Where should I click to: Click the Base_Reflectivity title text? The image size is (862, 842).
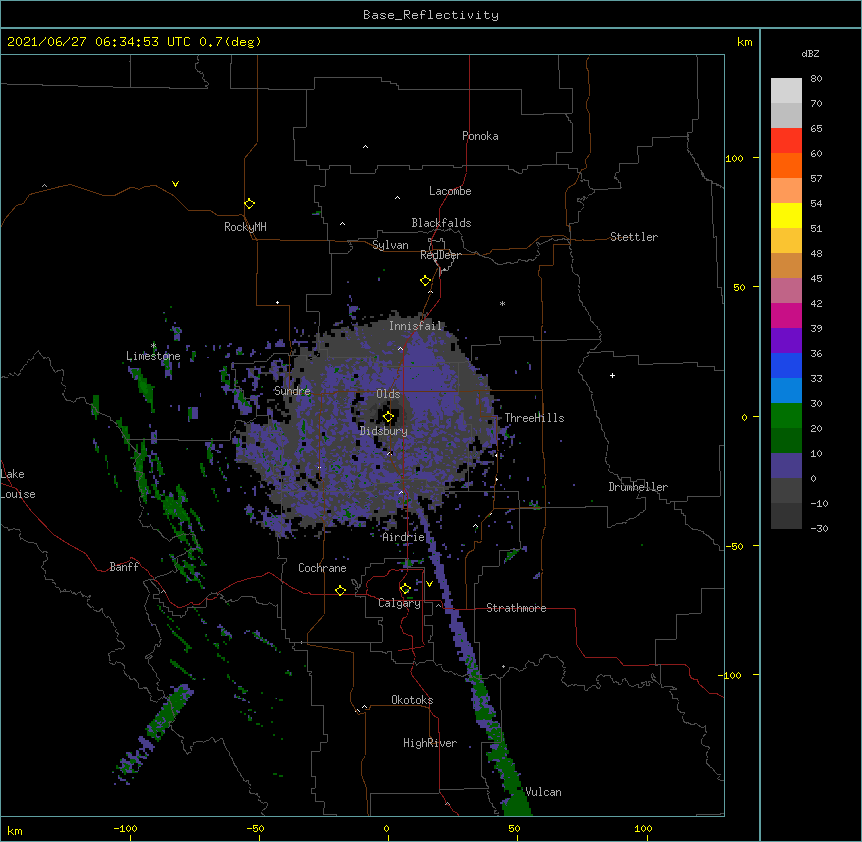(431, 15)
